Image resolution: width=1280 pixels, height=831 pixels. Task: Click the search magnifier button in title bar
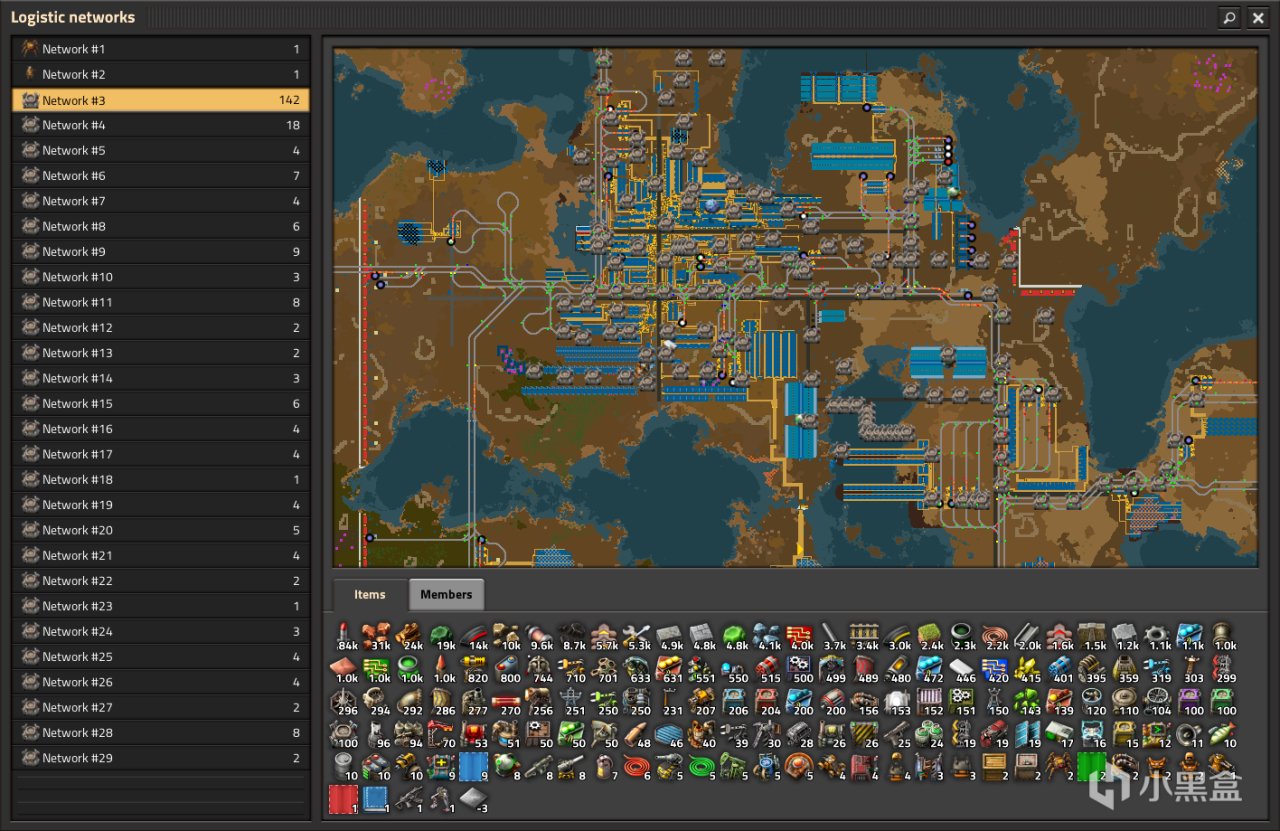coord(1228,17)
